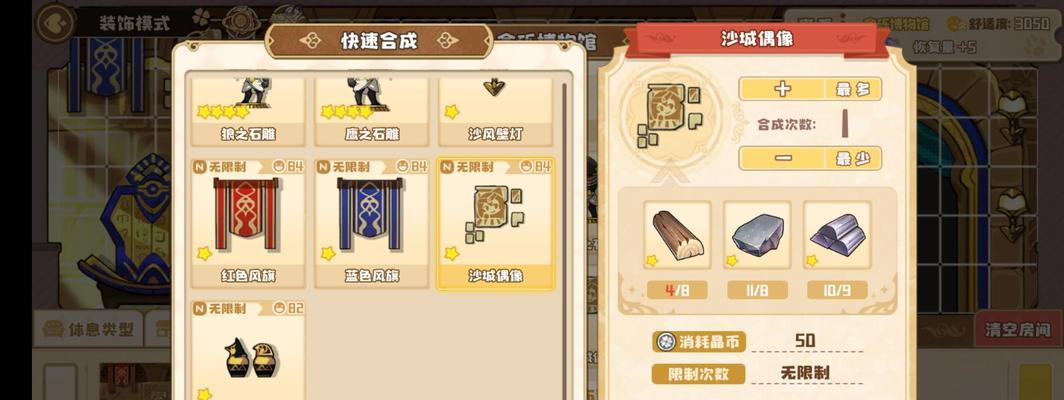The height and width of the screenshot is (400, 1064).
Task: Tap the back arrow beside 装饰模式
Action: (x=55, y=22)
